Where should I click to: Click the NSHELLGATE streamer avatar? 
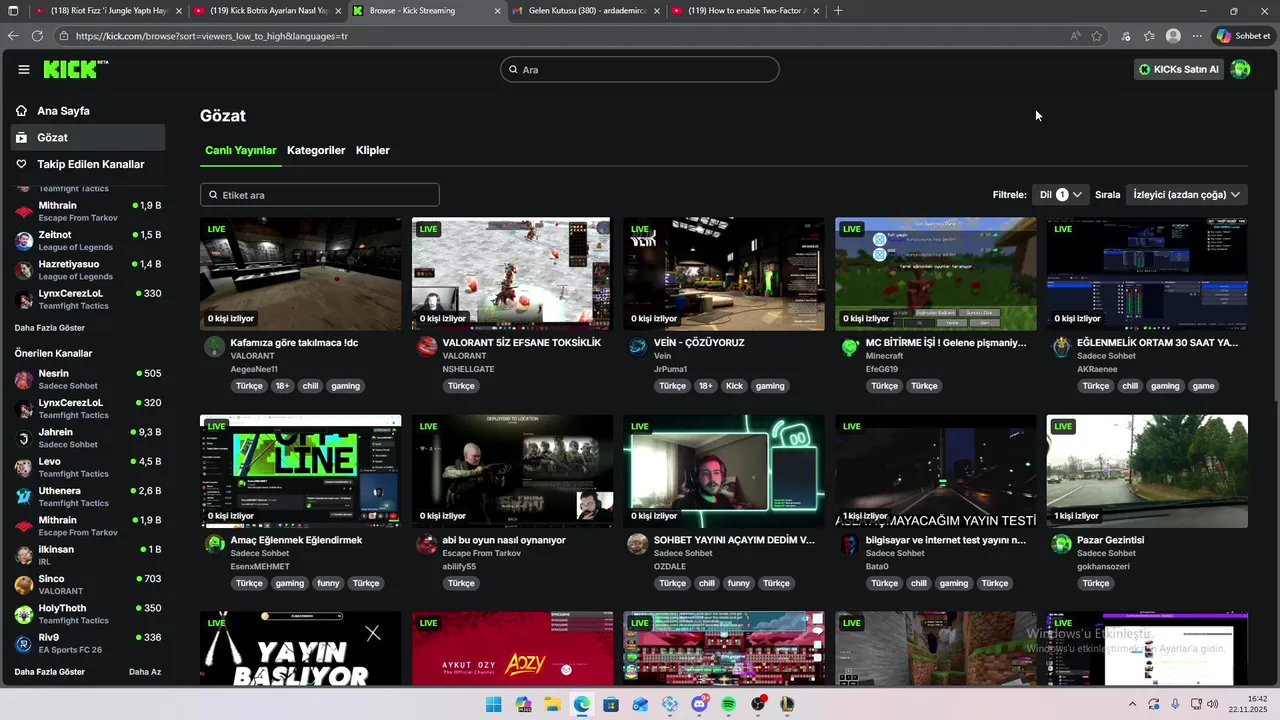pyautogui.click(x=427, y=347)
